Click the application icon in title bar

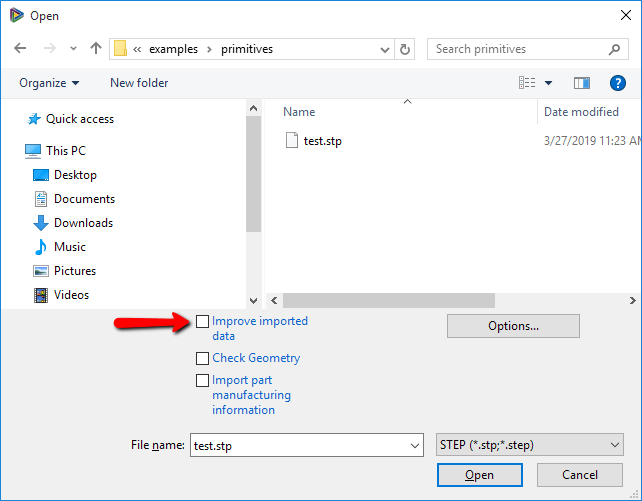click(17, 16)
